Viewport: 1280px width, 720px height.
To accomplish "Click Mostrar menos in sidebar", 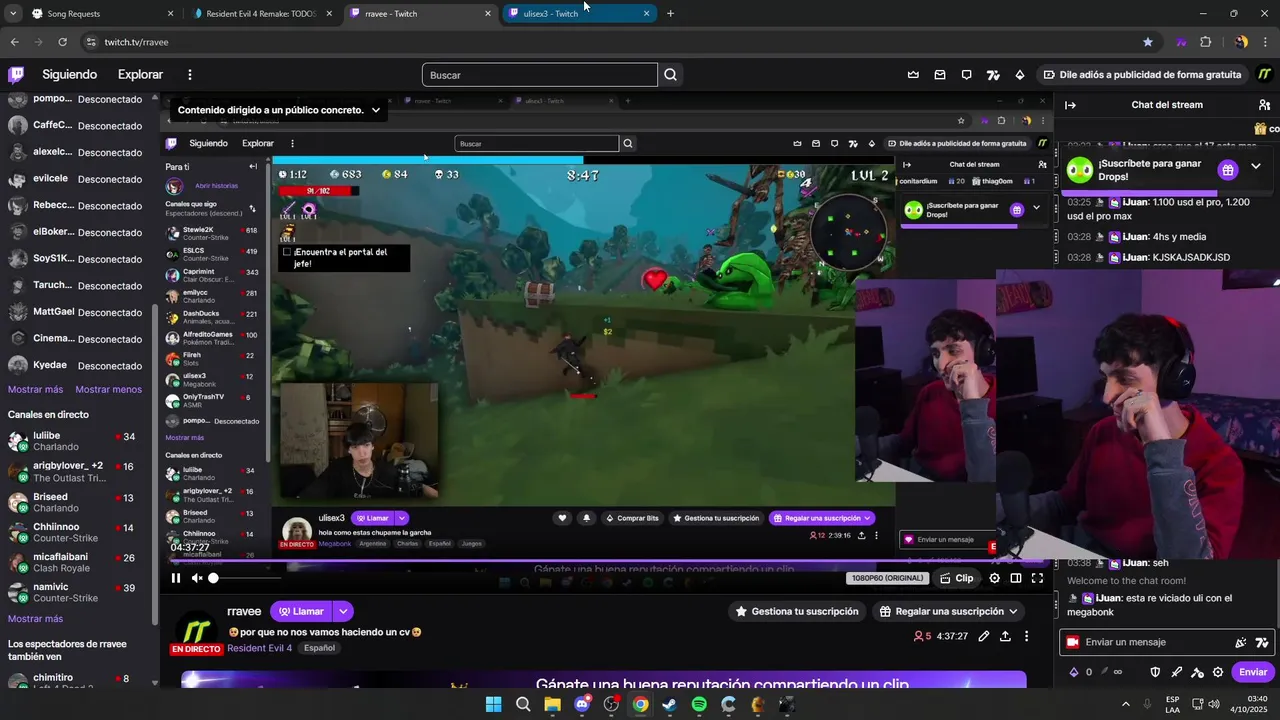I will (108, 389).
